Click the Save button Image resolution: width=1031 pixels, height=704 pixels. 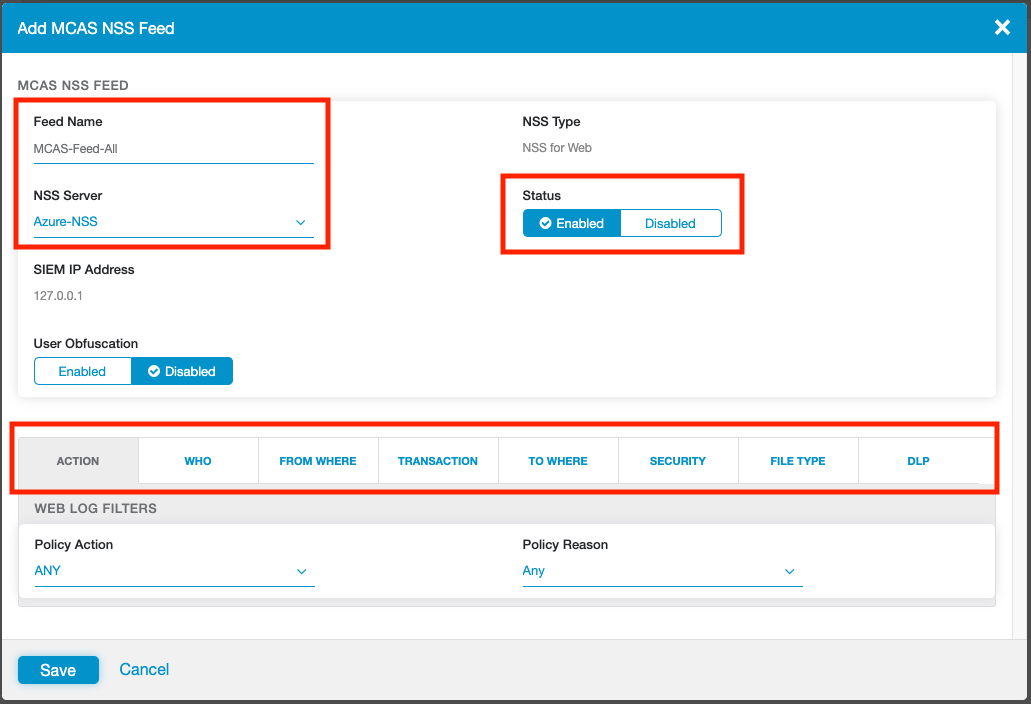(x=58, y=670)
